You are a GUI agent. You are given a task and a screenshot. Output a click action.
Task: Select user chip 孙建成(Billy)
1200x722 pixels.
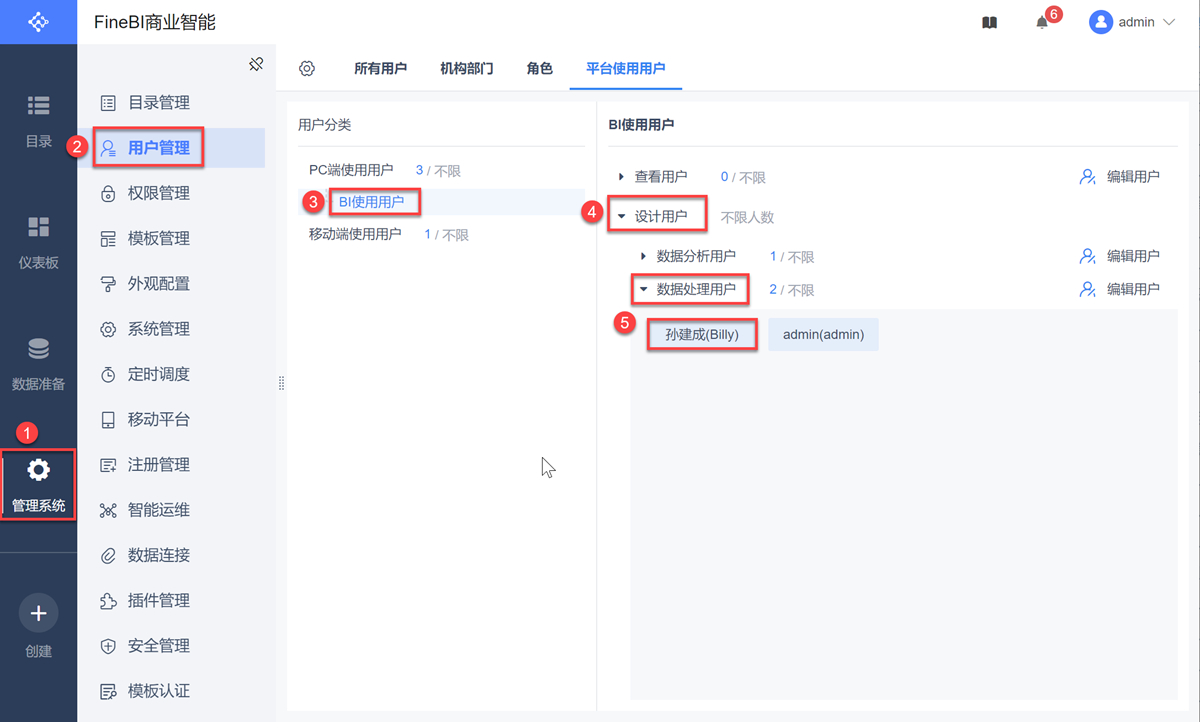pos(702,335)
